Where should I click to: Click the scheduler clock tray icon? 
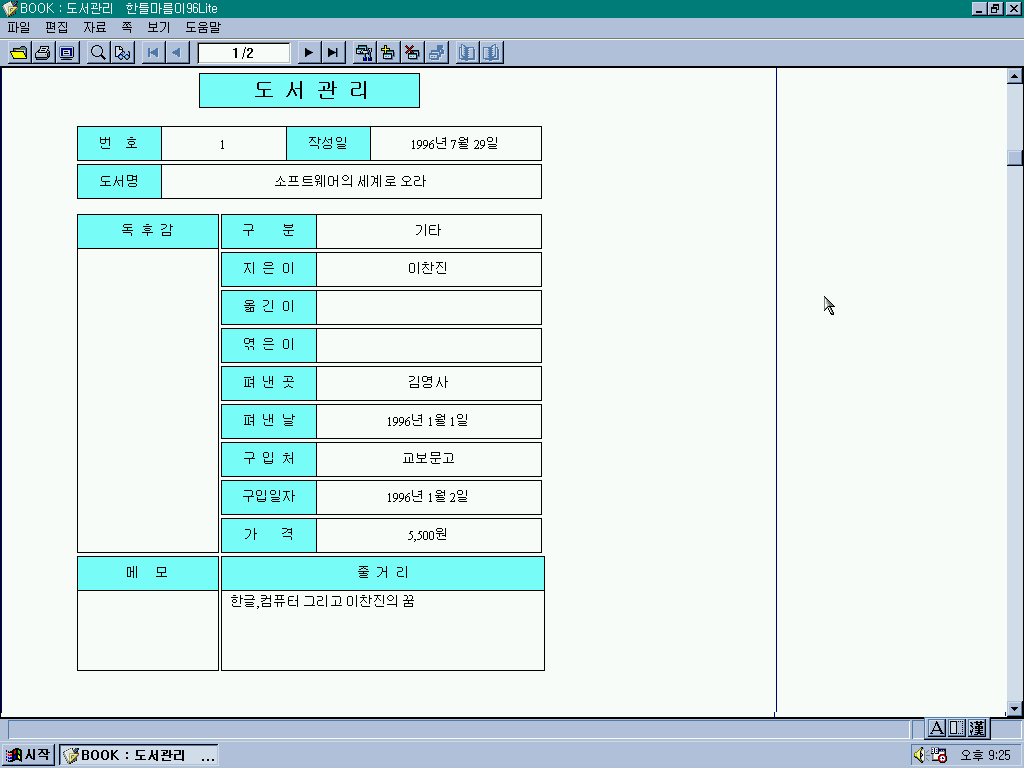pos(938,755)
